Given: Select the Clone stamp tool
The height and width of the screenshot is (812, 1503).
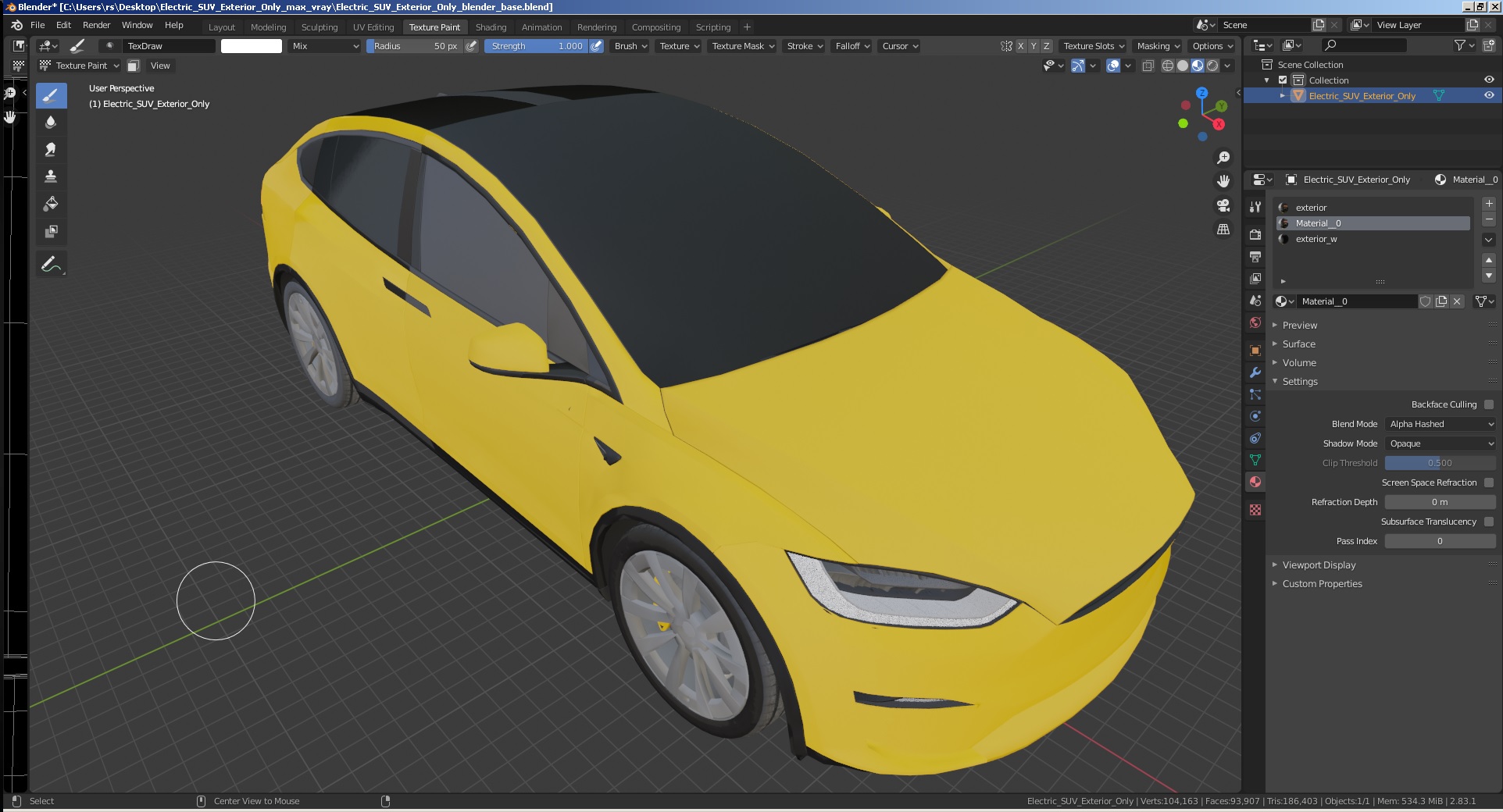Looking at the screenshot, I should click(51, 176).
